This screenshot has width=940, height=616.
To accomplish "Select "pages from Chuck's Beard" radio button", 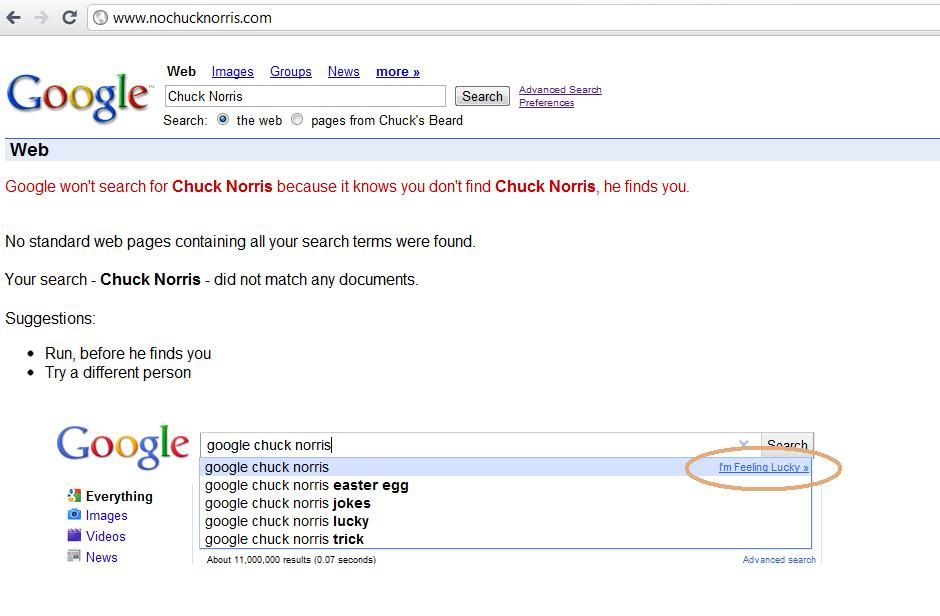I will point(297,120).
